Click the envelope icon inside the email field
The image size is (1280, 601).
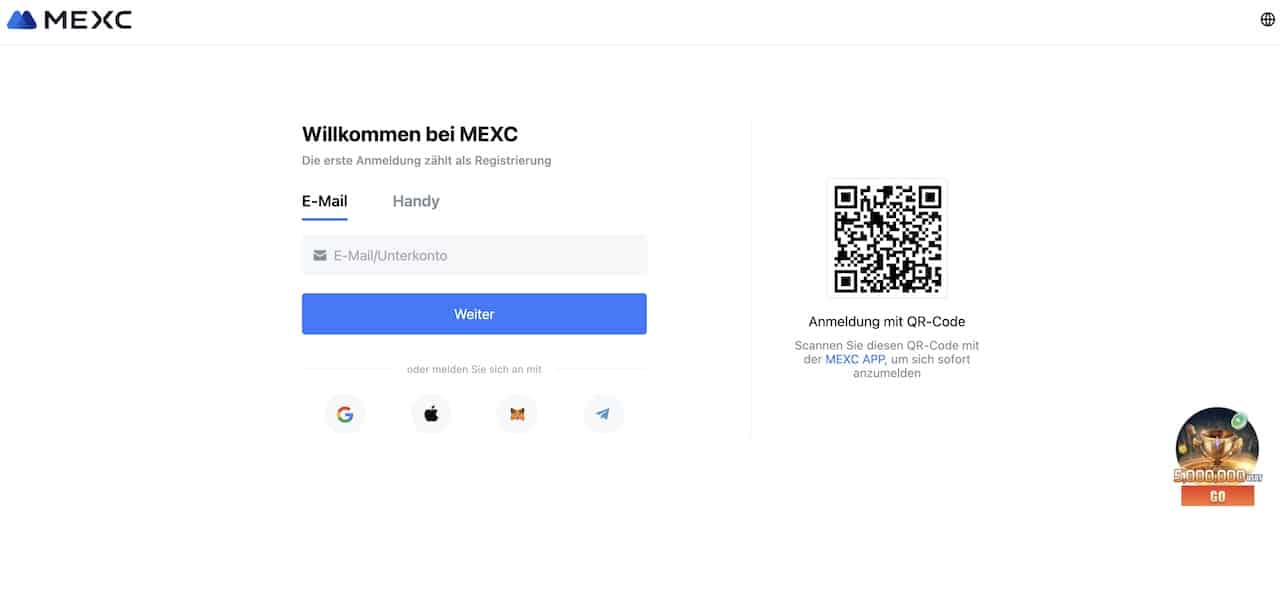(x=319, y=255)
